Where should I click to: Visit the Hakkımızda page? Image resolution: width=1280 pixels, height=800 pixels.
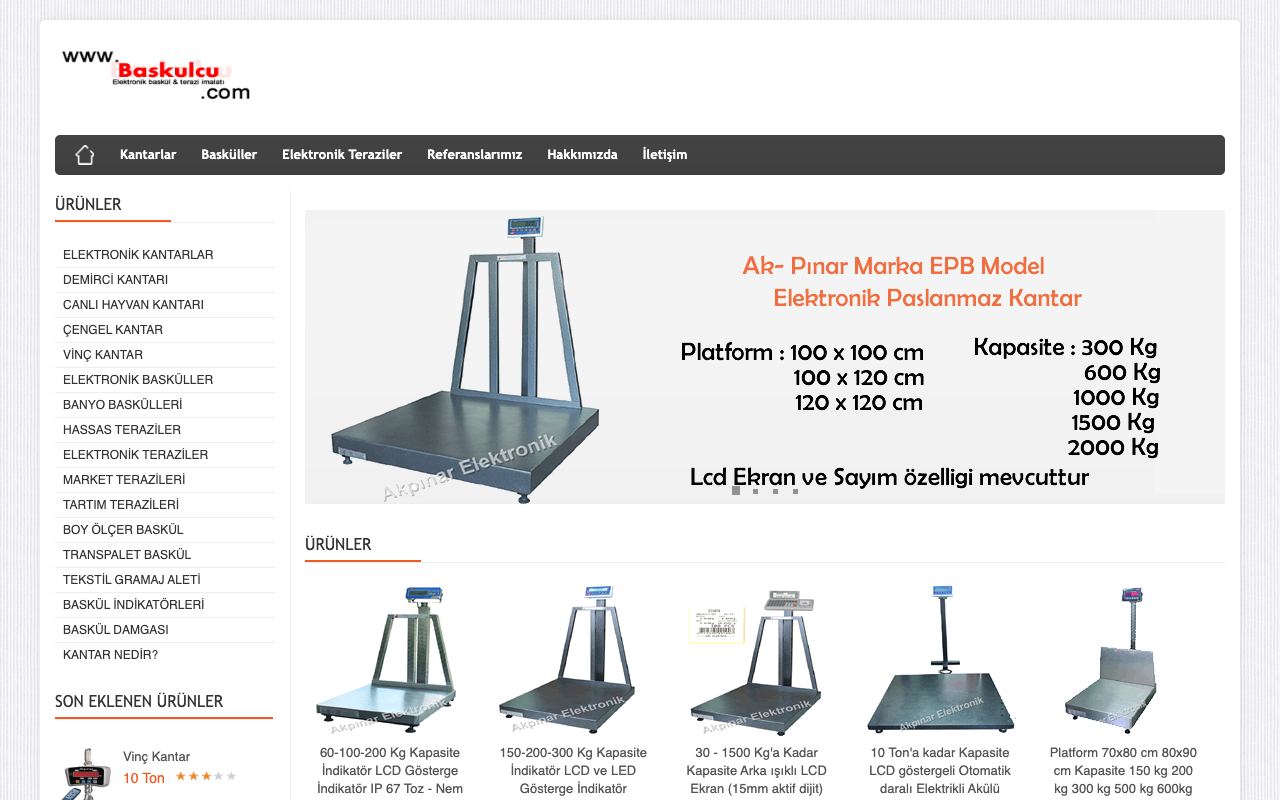point(582,155)
